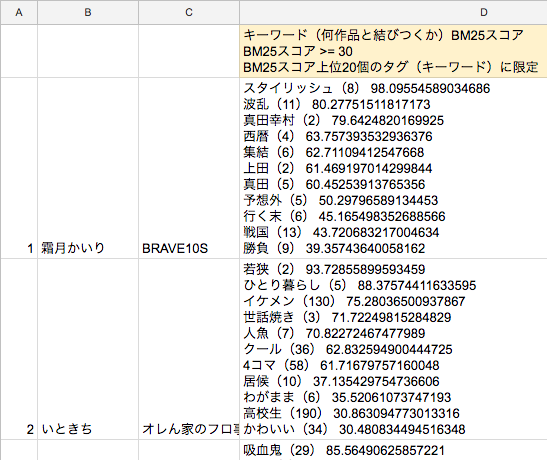This screenshot has width=547, height=460.
Task: Select the cell containing BRAVE10S
Action: pyautogui.click(x=189, y=168)
